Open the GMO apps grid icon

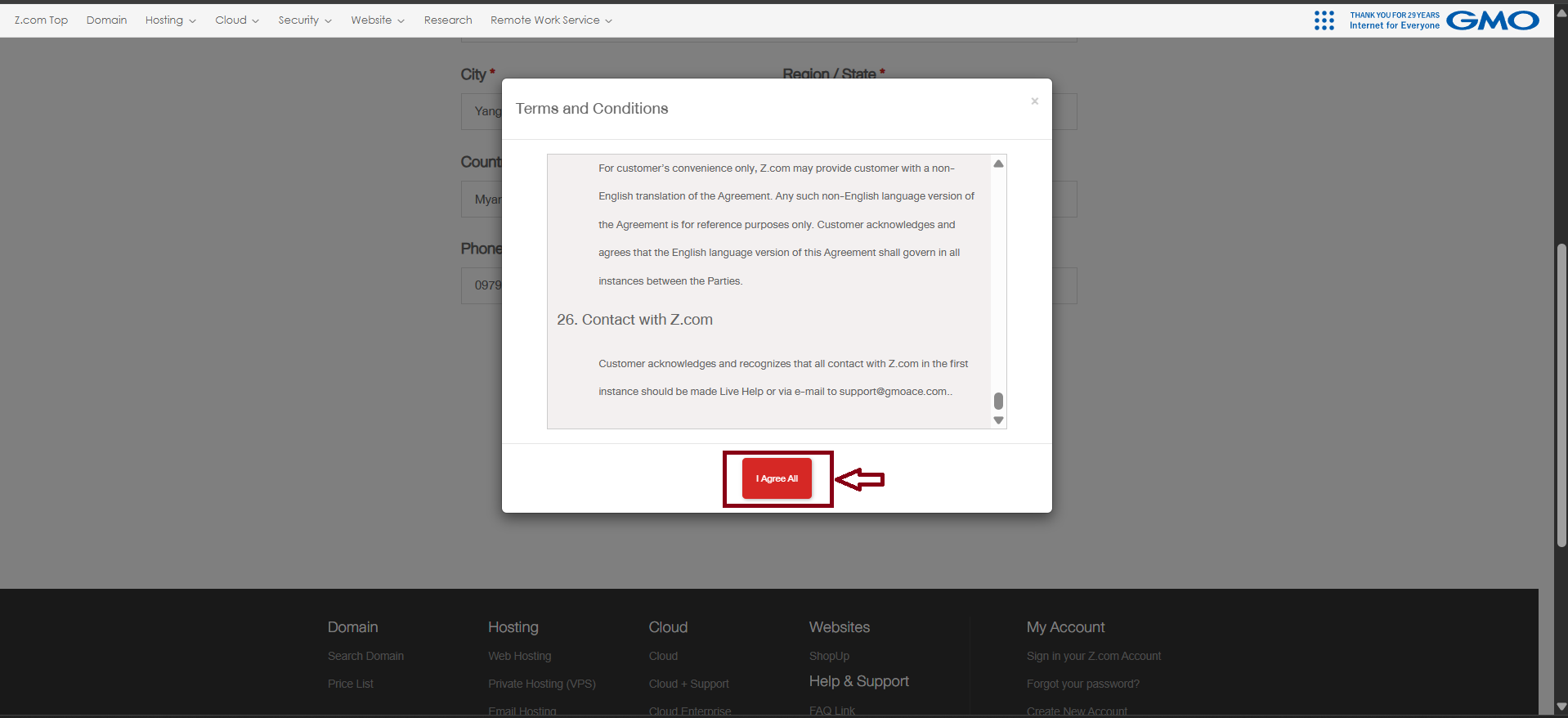(x=1324, y=20)
